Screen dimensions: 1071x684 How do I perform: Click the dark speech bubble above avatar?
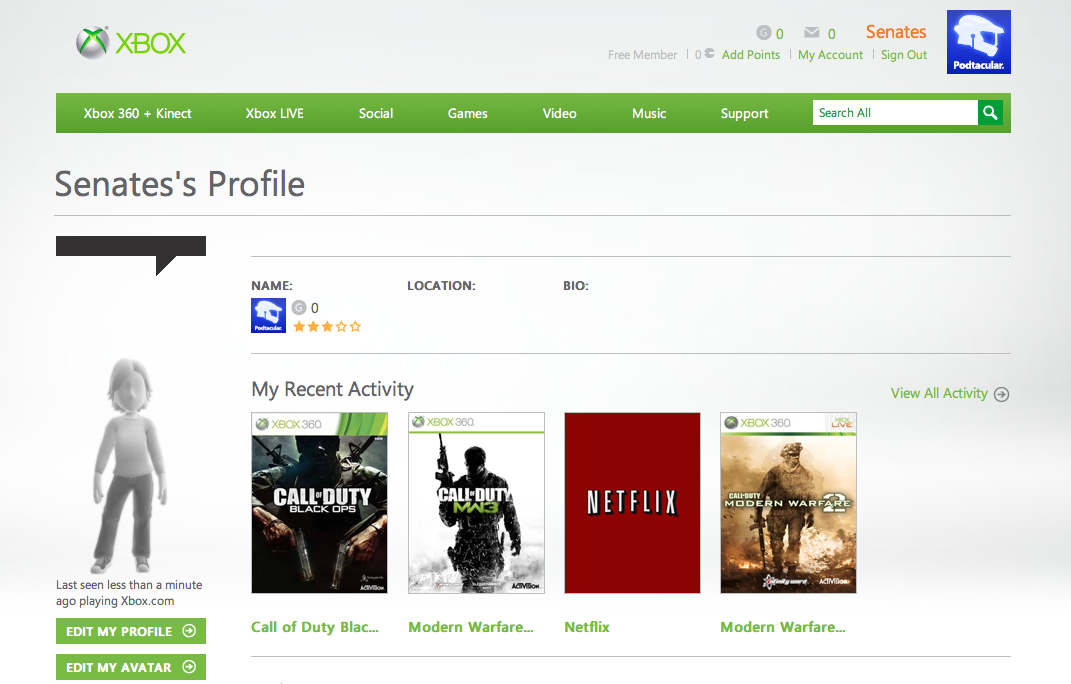click(x=130, y=256)
